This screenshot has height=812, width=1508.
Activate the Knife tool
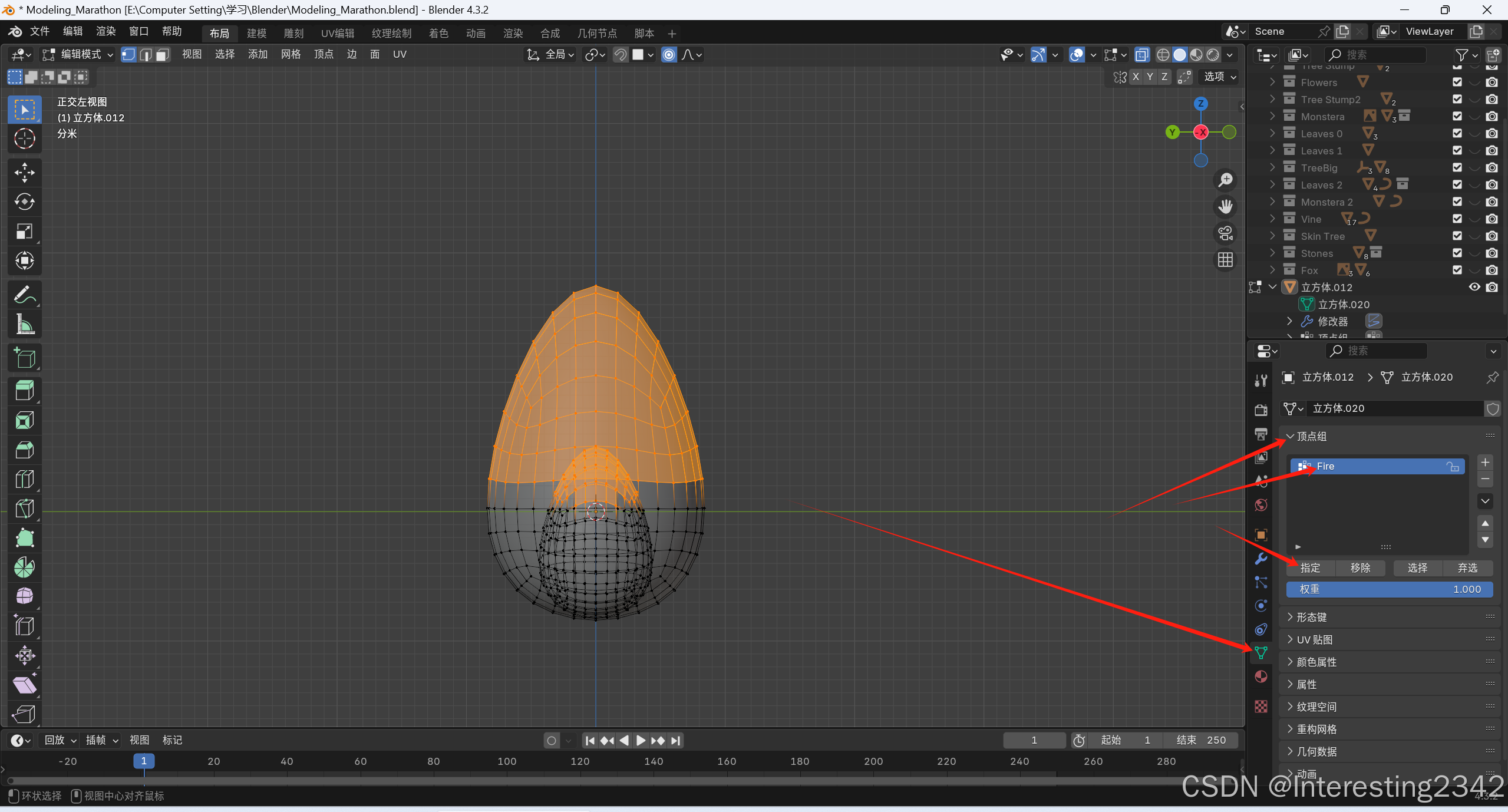pyautogui.click(x=24, y=509)
